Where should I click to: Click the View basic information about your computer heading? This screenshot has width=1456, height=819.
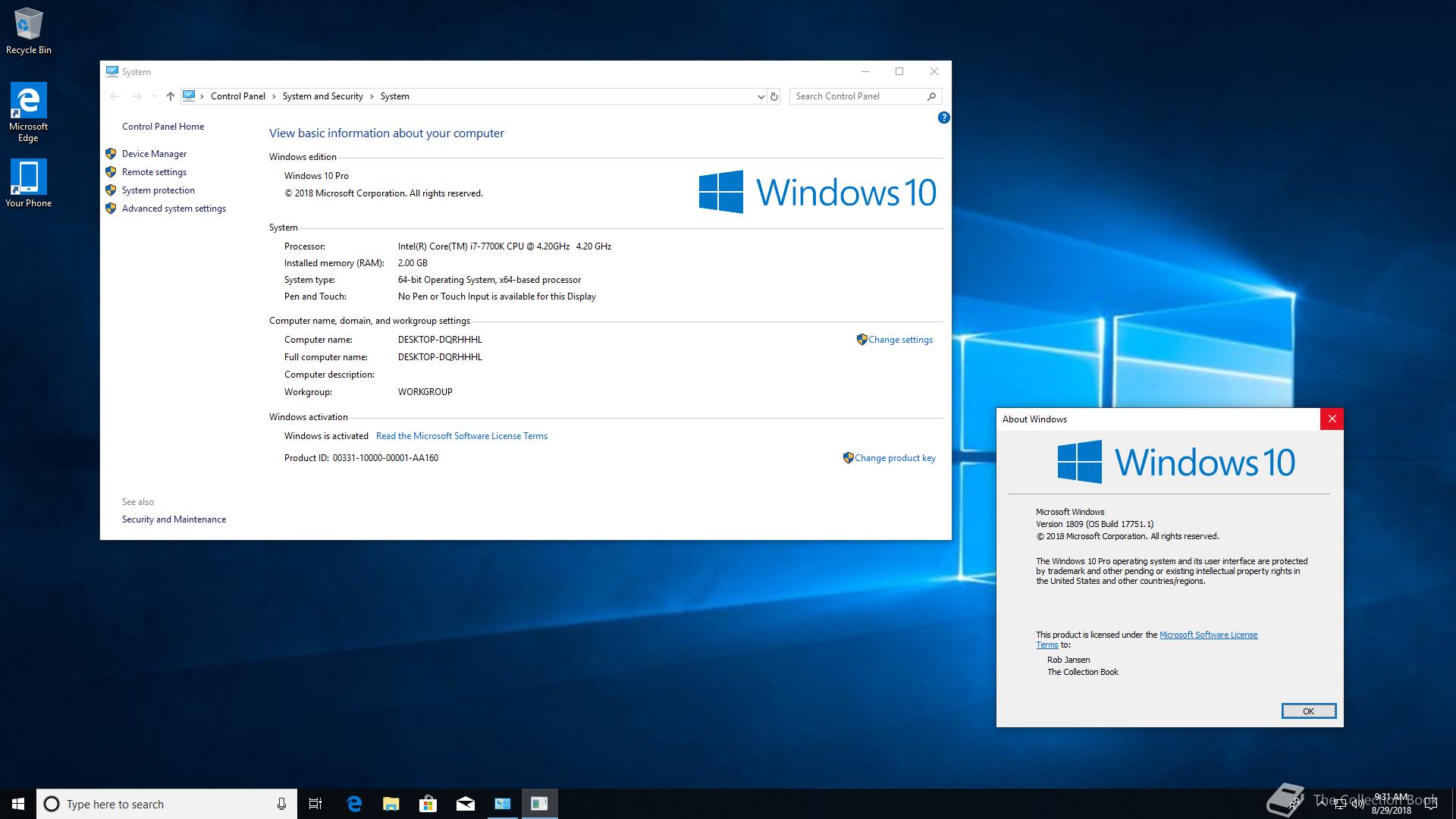click(386, 133)
